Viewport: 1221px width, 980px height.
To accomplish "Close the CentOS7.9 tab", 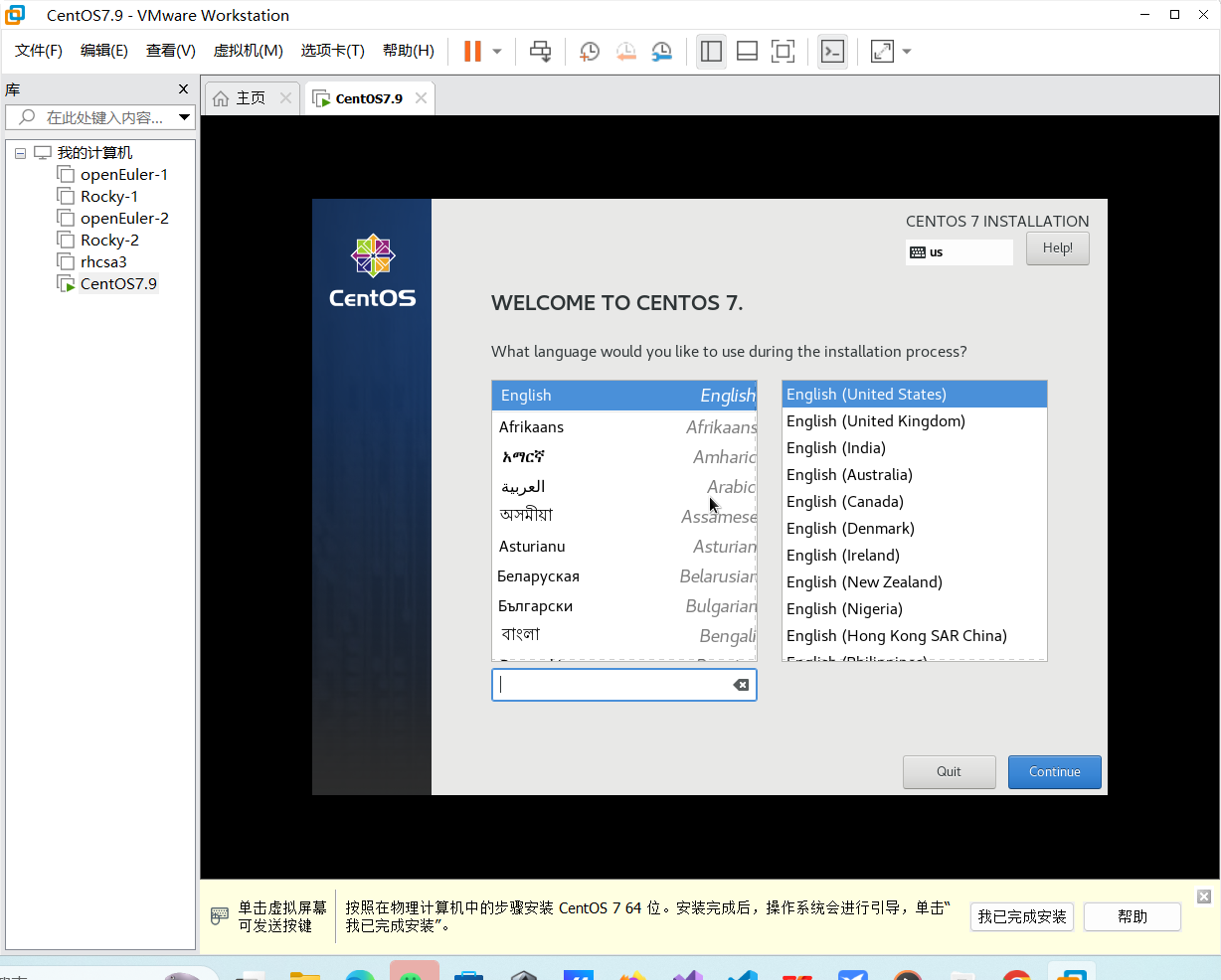I will pyautogui.click(x=422, y=98).
